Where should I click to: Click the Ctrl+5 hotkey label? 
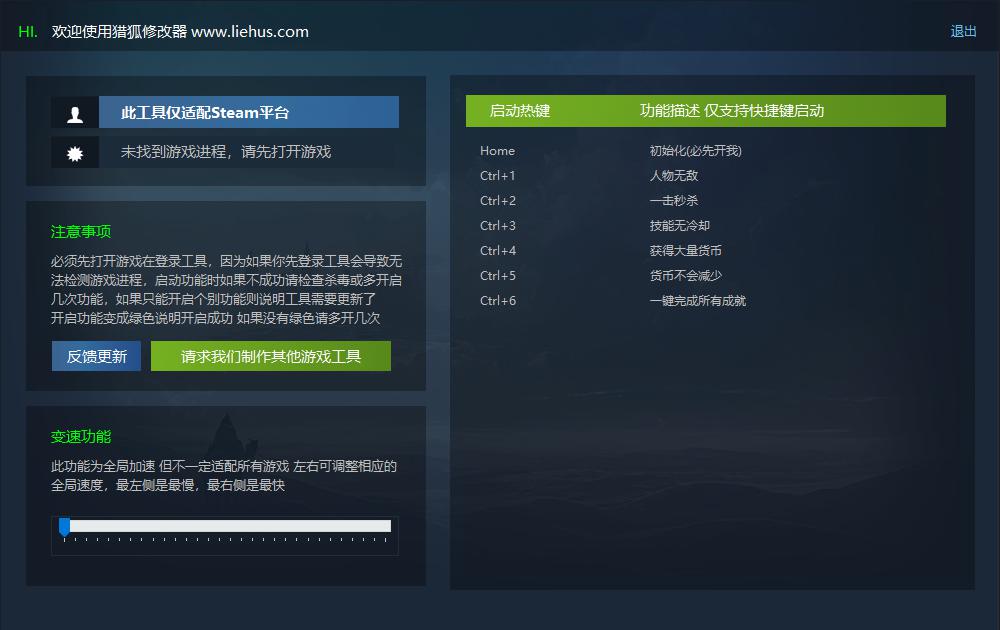tap(497, 275)
